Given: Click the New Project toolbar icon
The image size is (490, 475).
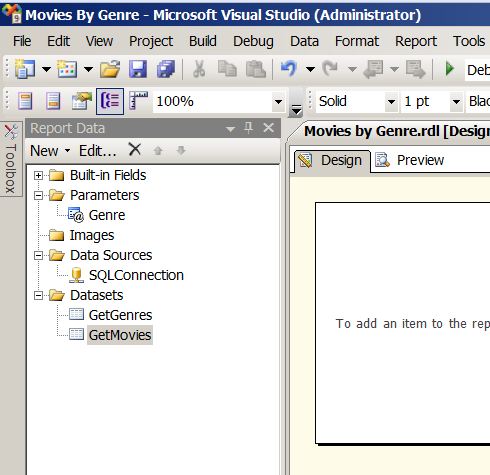Looking at the screenshot, I should (x=25, y=69).
